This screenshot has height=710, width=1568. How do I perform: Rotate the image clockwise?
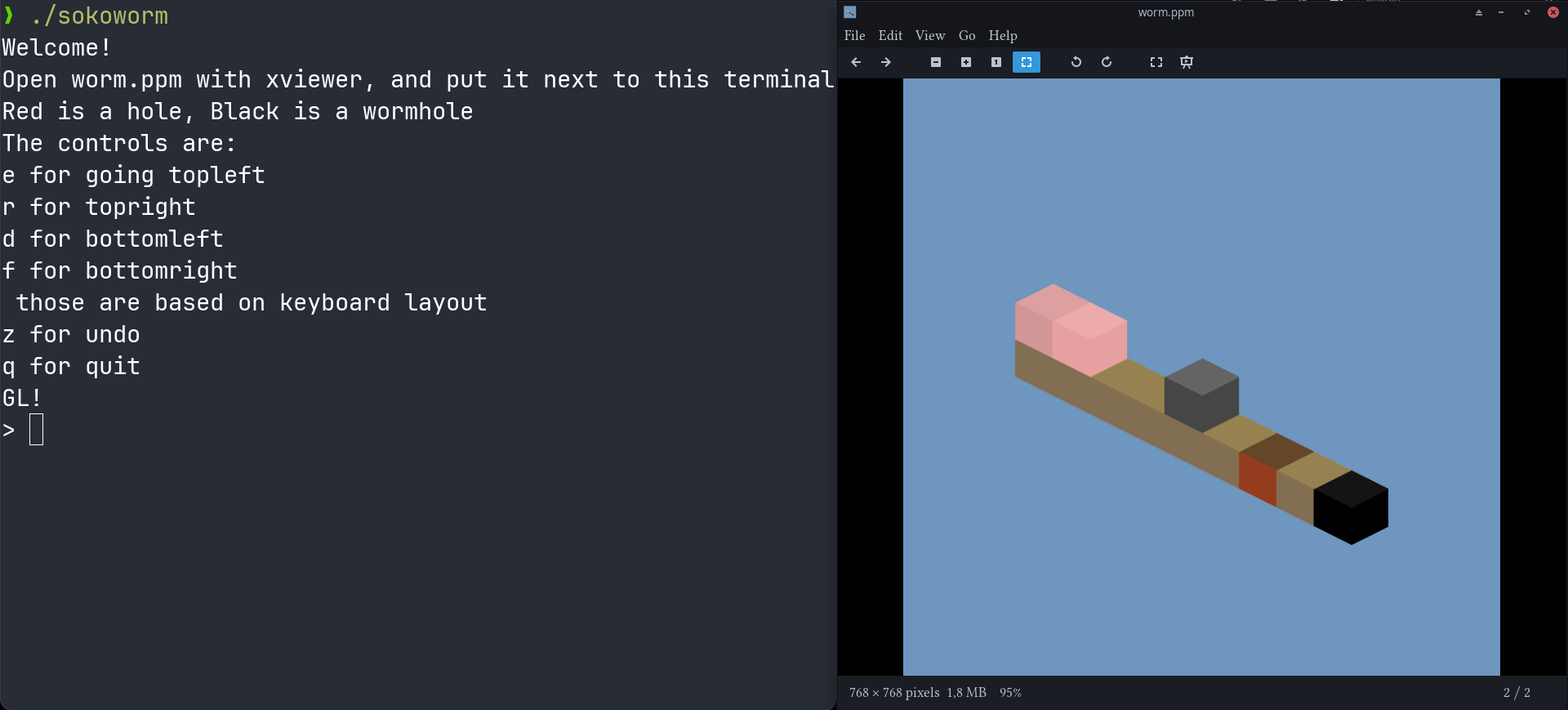point(1107,62)
